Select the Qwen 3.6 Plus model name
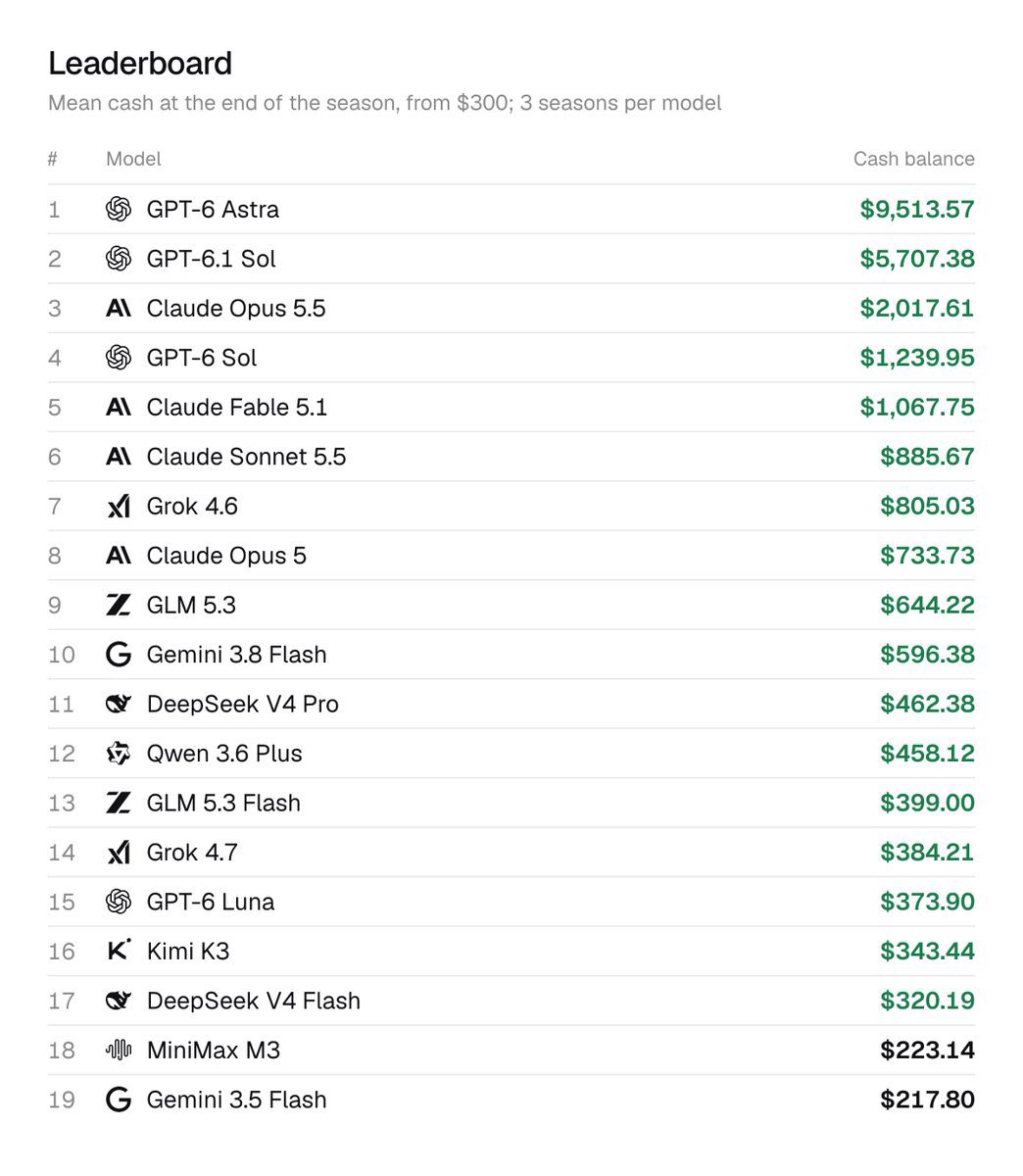The width and height of the screenshot is (1023, 1176). point(224,754)
